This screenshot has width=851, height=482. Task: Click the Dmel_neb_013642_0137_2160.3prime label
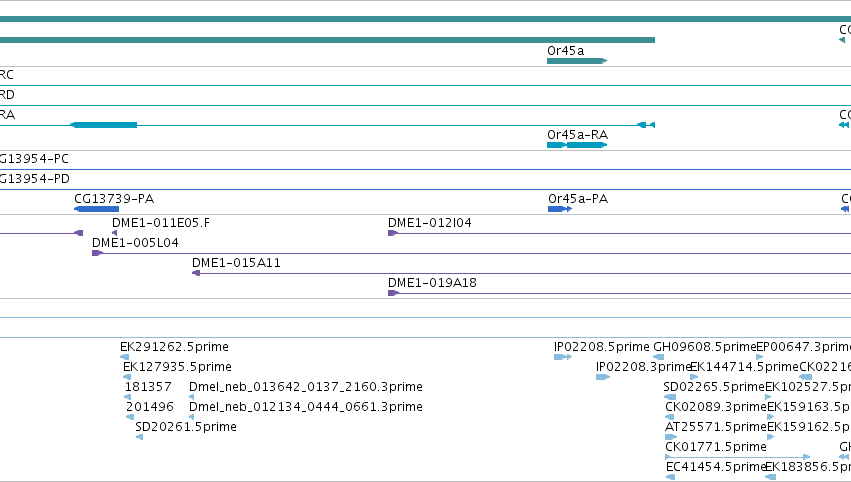click(x=306, y=386)
